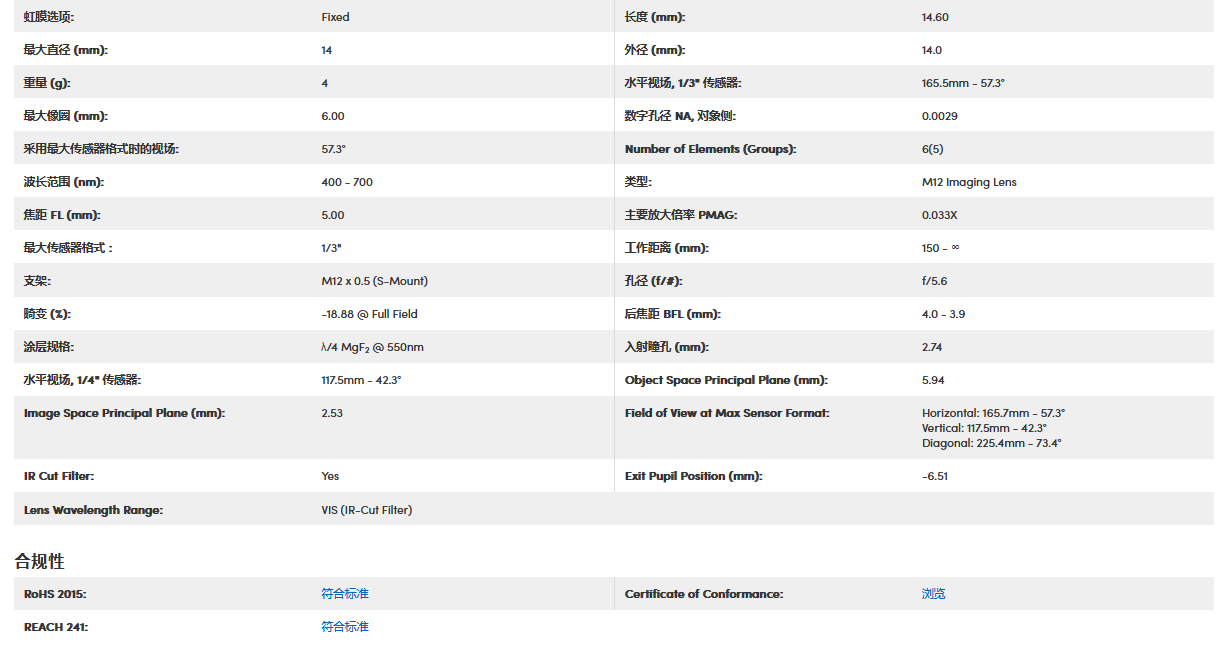Click the "Lens Wavelength Range" label
The width and height of the screenshot is (1228, 664).
coord(93,510)
